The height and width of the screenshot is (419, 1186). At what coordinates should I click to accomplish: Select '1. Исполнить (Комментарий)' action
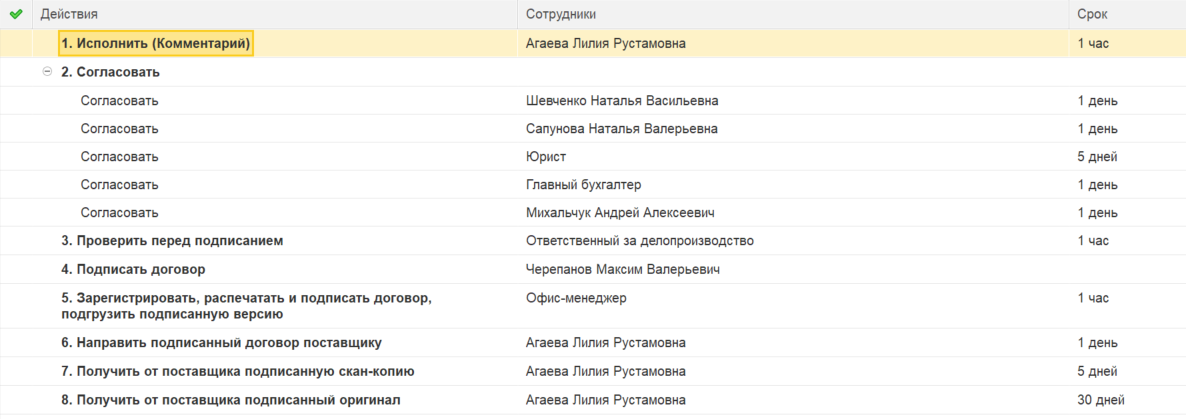pyautogui.click(x=156, y=44)
